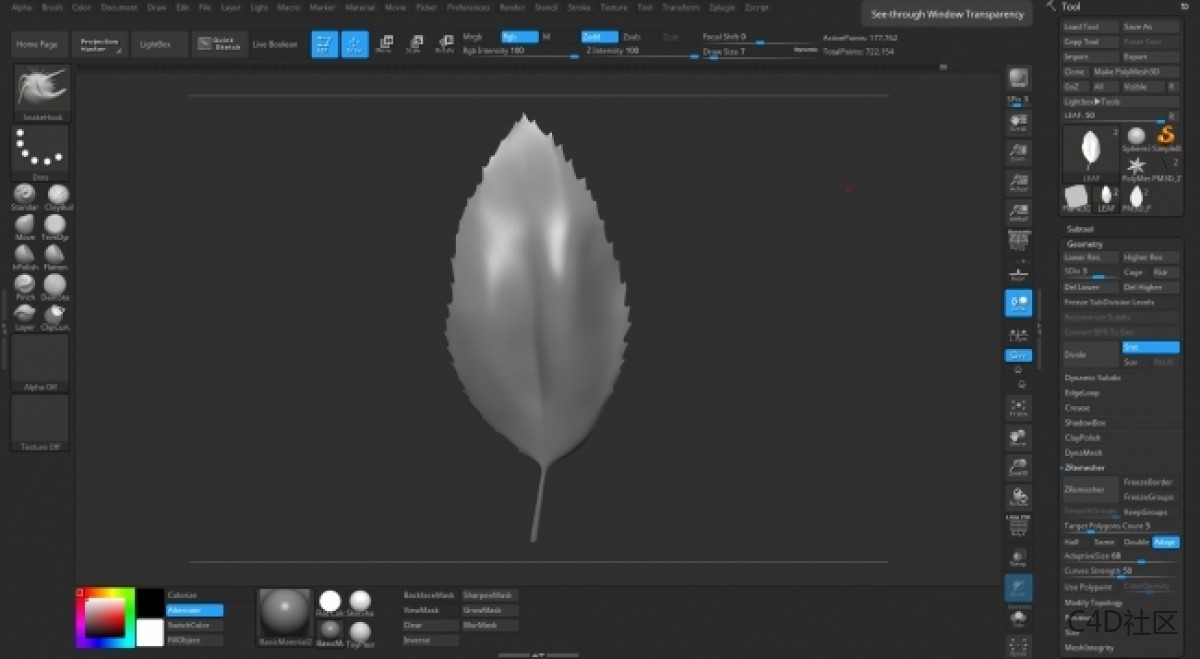Choose the ClayBuildup brush icon
The image size is (1200, 659).
(x=58, y=195)
